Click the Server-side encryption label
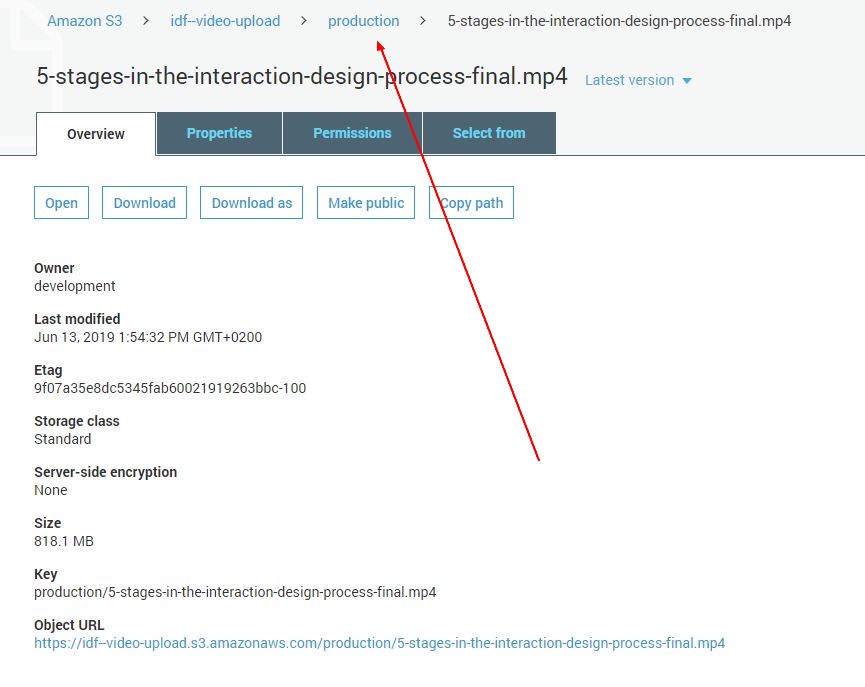 click(x=105, y=472)
